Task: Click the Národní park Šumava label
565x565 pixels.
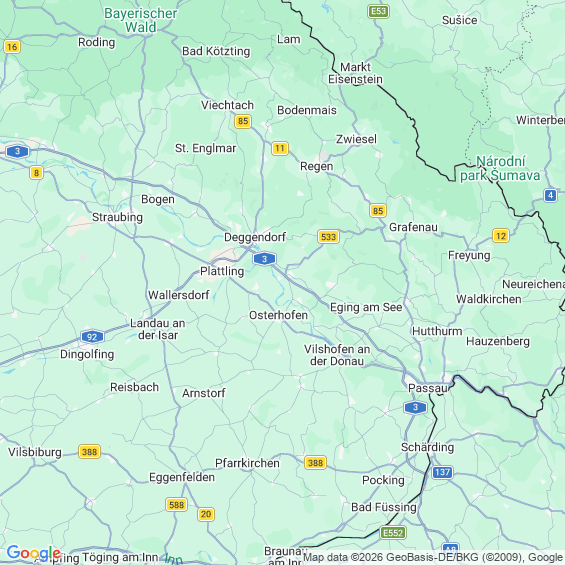Action: (501, 168)
